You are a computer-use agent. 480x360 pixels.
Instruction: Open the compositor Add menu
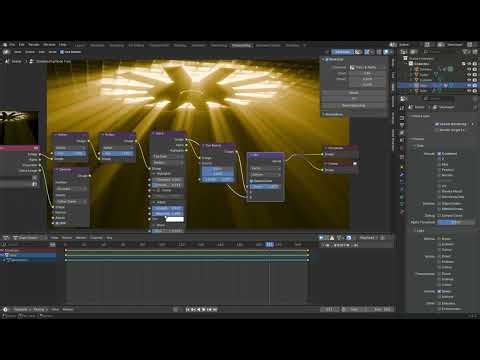(42, 52)
